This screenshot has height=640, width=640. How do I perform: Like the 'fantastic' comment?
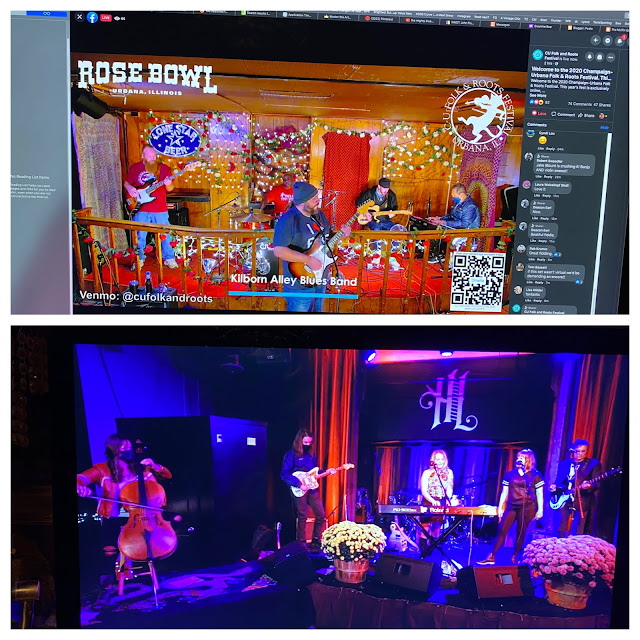529,300
